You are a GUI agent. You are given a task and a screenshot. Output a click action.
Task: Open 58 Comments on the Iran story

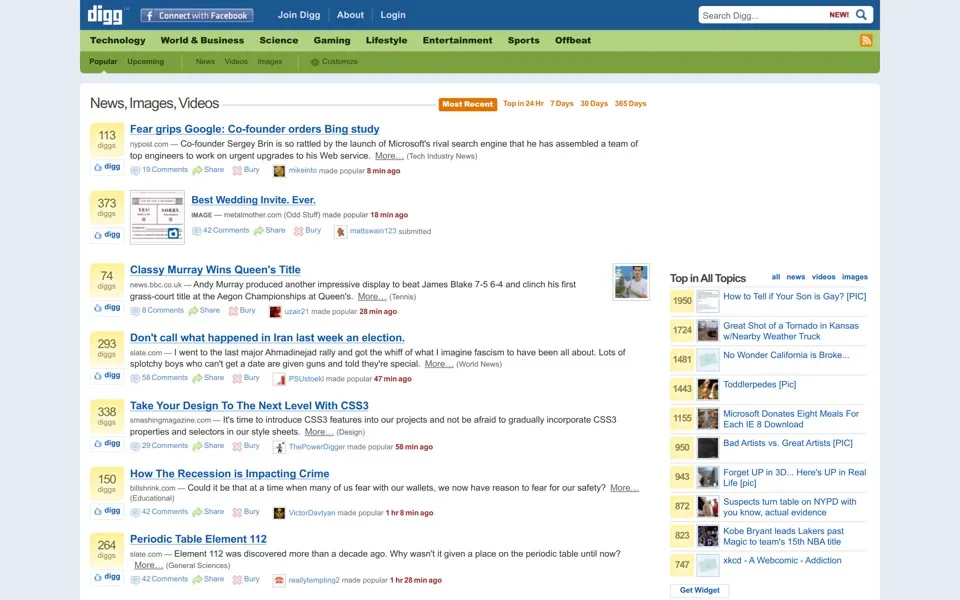click(159, 378)
